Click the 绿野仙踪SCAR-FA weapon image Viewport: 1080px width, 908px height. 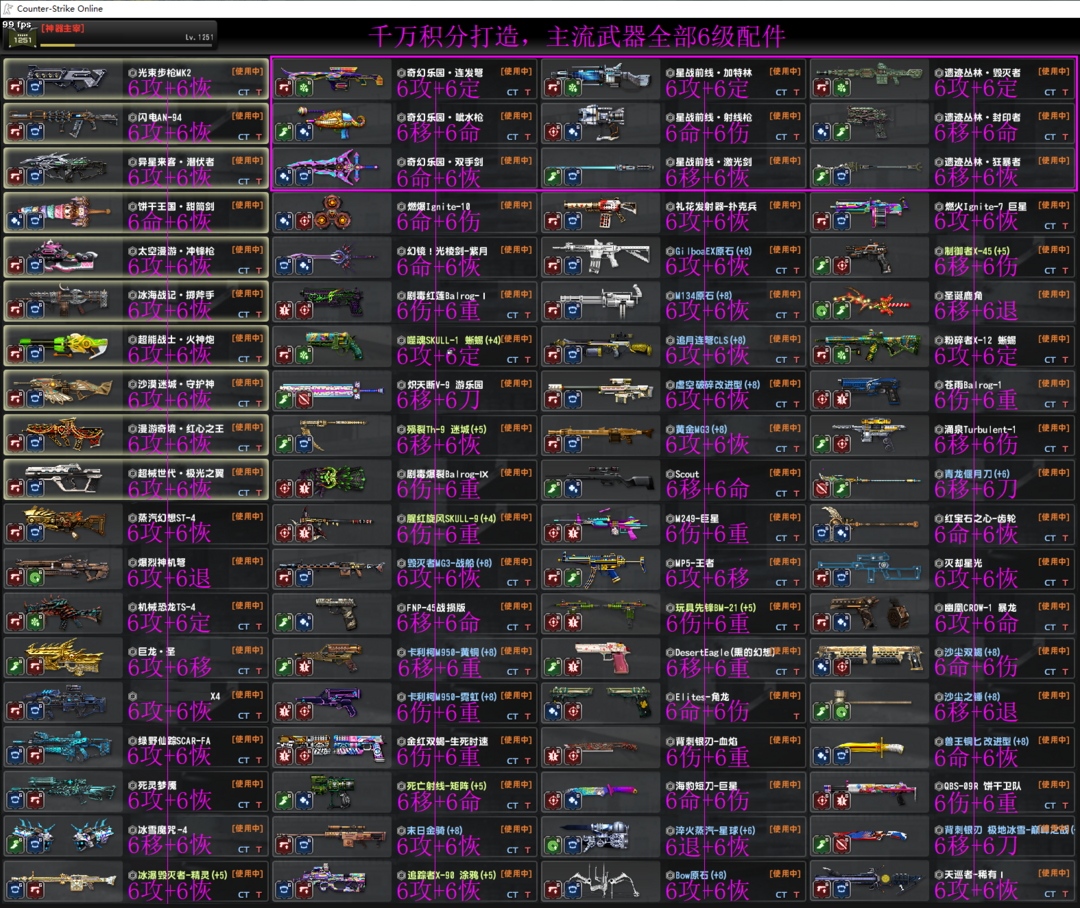[63, 747]
